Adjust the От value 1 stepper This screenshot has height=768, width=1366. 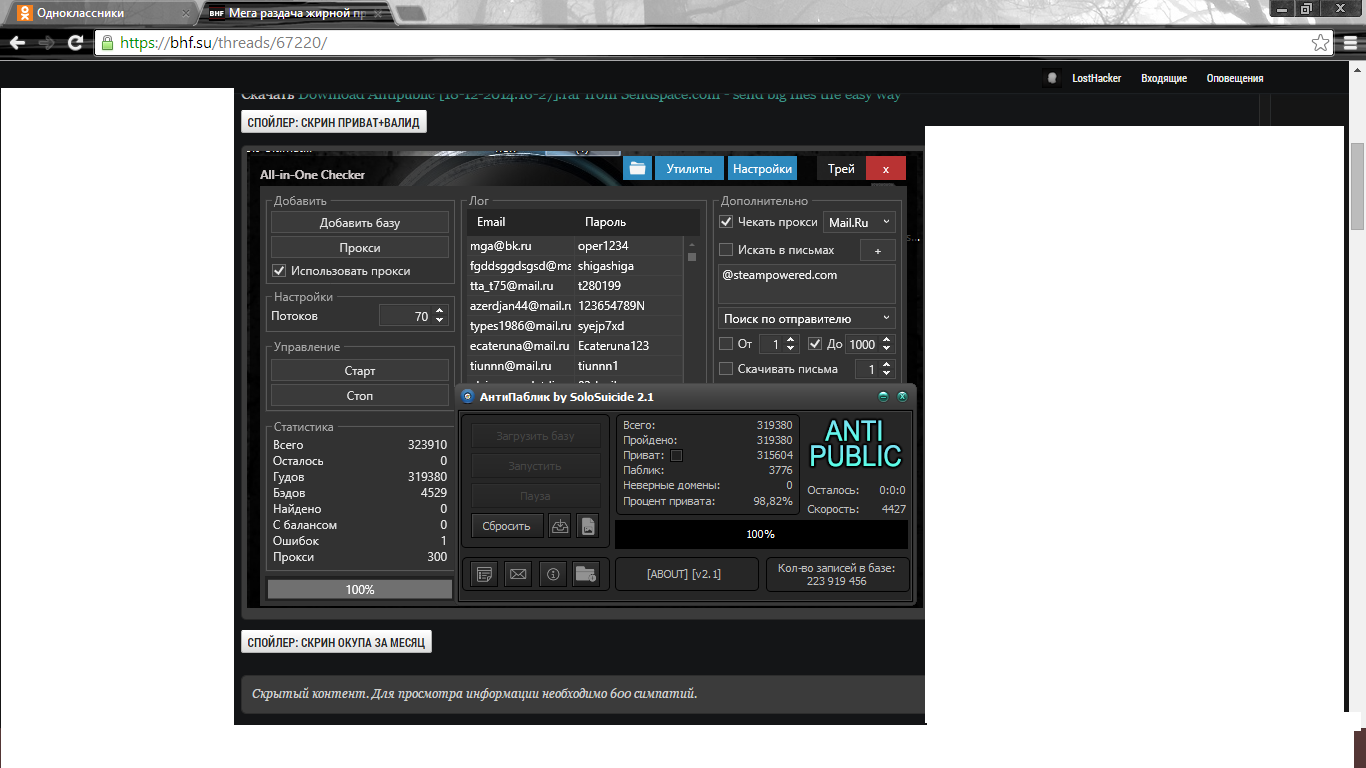tap(791, 344)
